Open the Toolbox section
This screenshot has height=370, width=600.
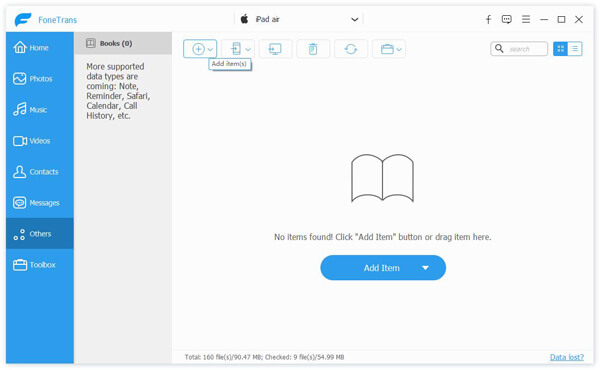39,264
